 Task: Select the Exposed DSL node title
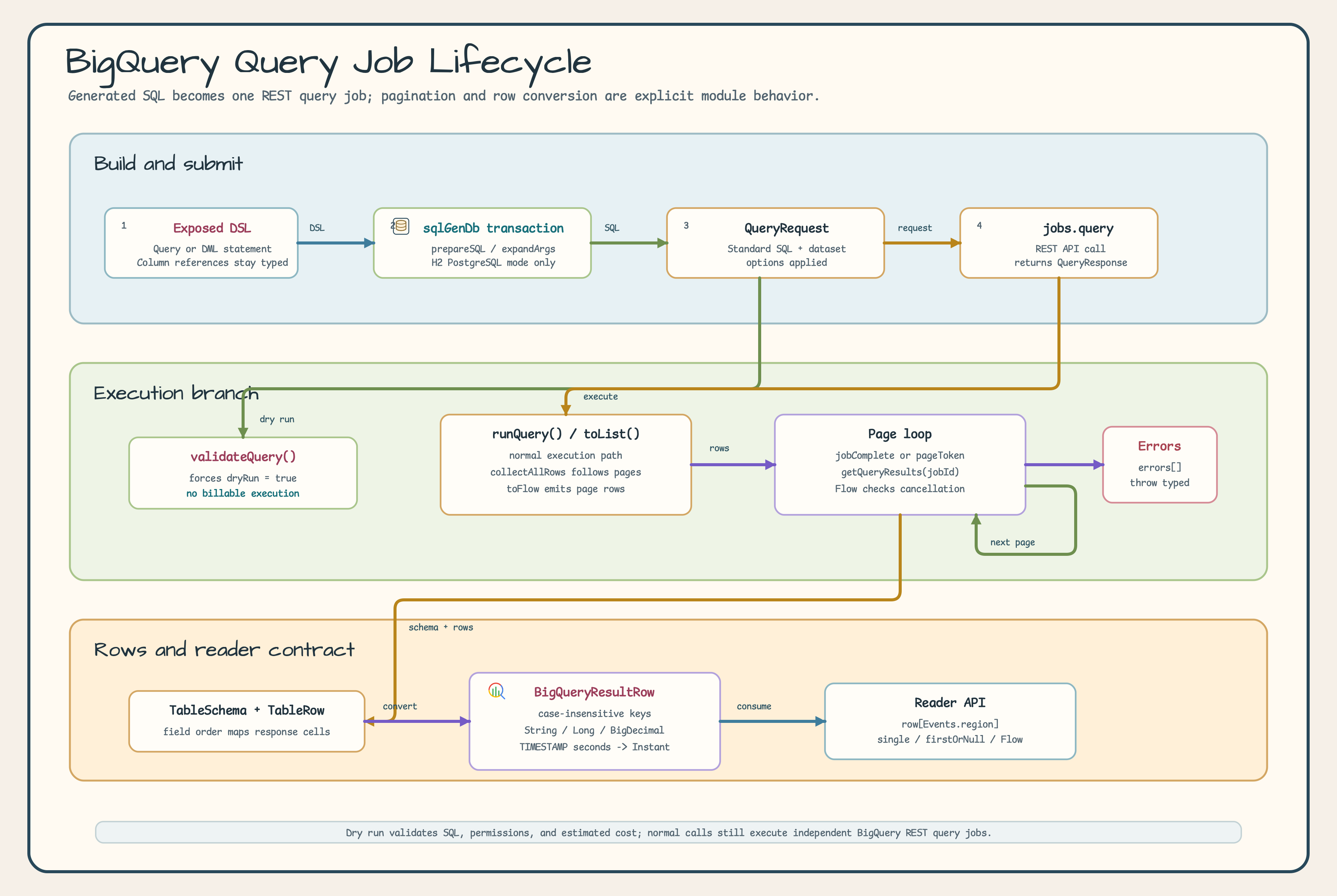[x=212, y=228]
